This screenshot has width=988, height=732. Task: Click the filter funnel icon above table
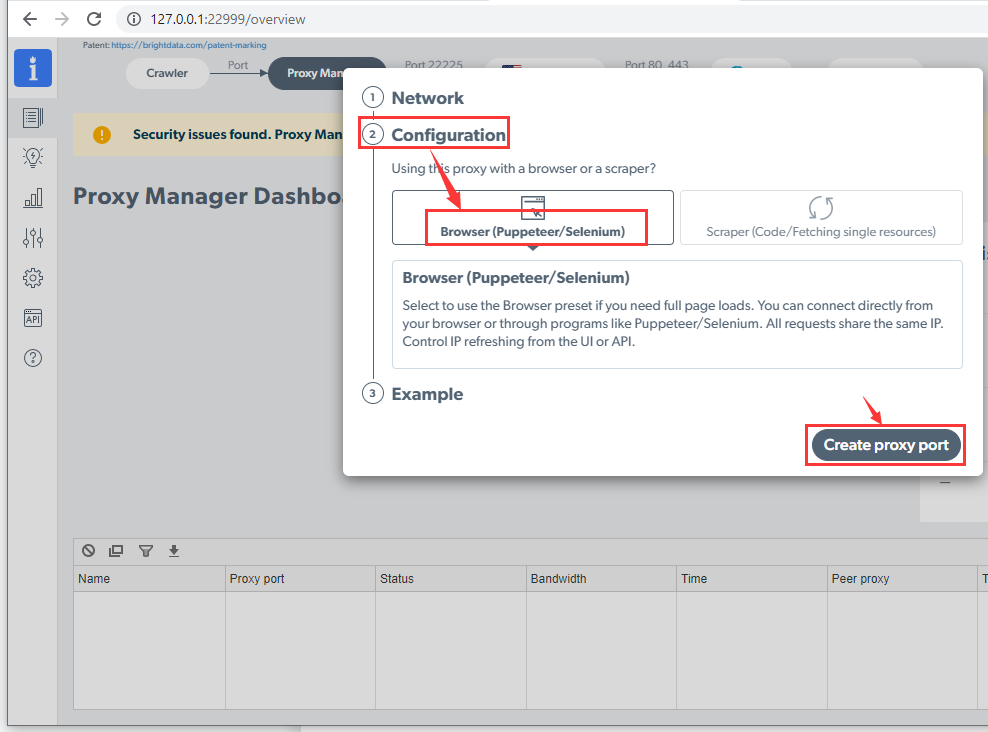[x=145, y=551]
